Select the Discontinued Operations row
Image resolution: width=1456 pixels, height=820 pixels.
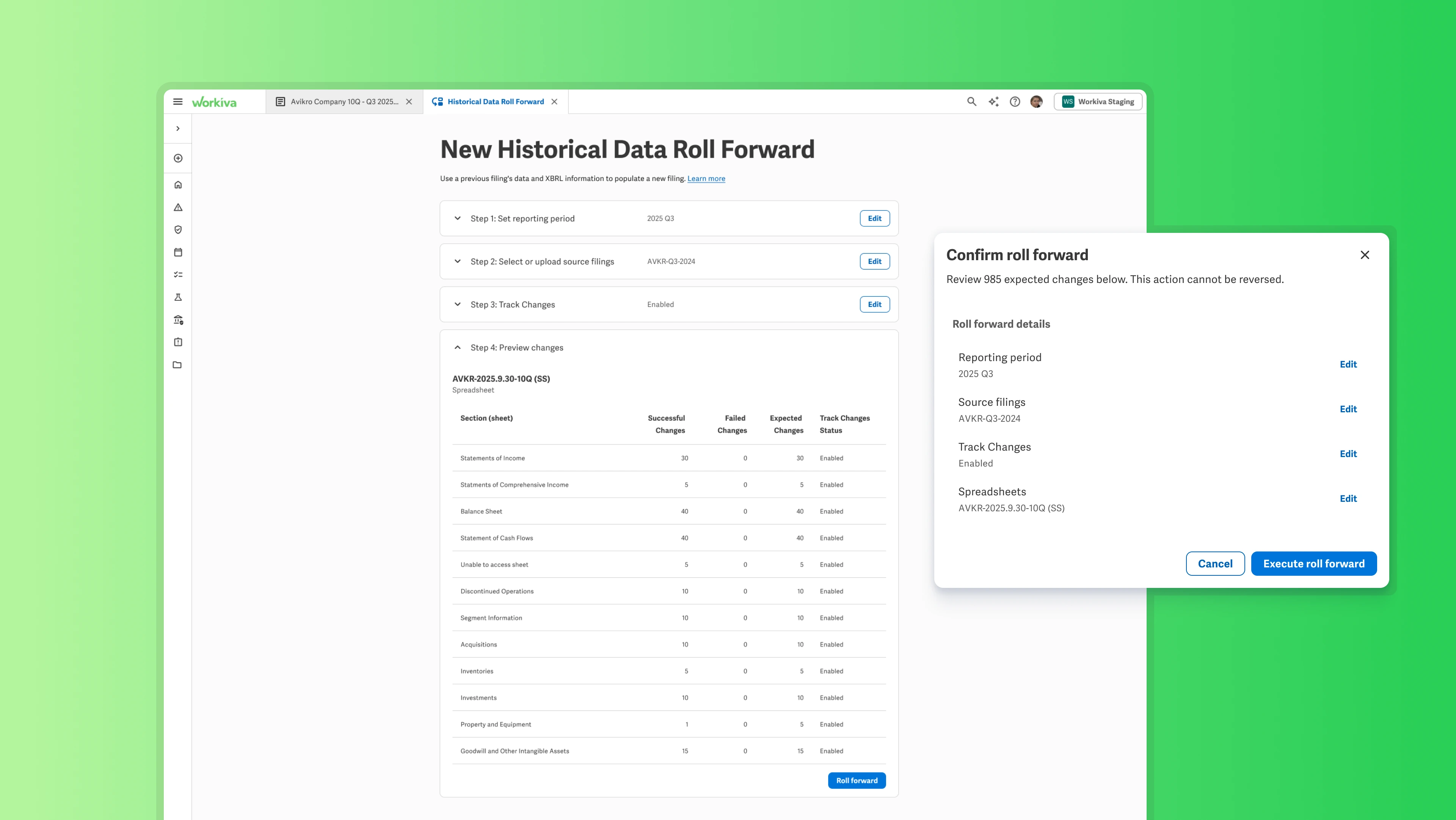click(x=669, y=591)
